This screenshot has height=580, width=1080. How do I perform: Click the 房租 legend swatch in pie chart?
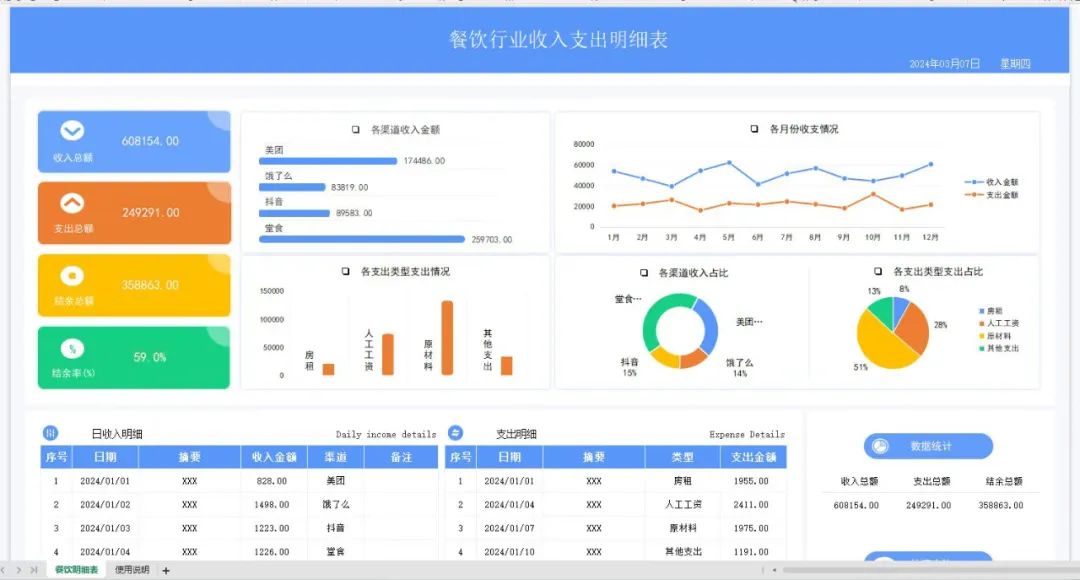(982, 311)
